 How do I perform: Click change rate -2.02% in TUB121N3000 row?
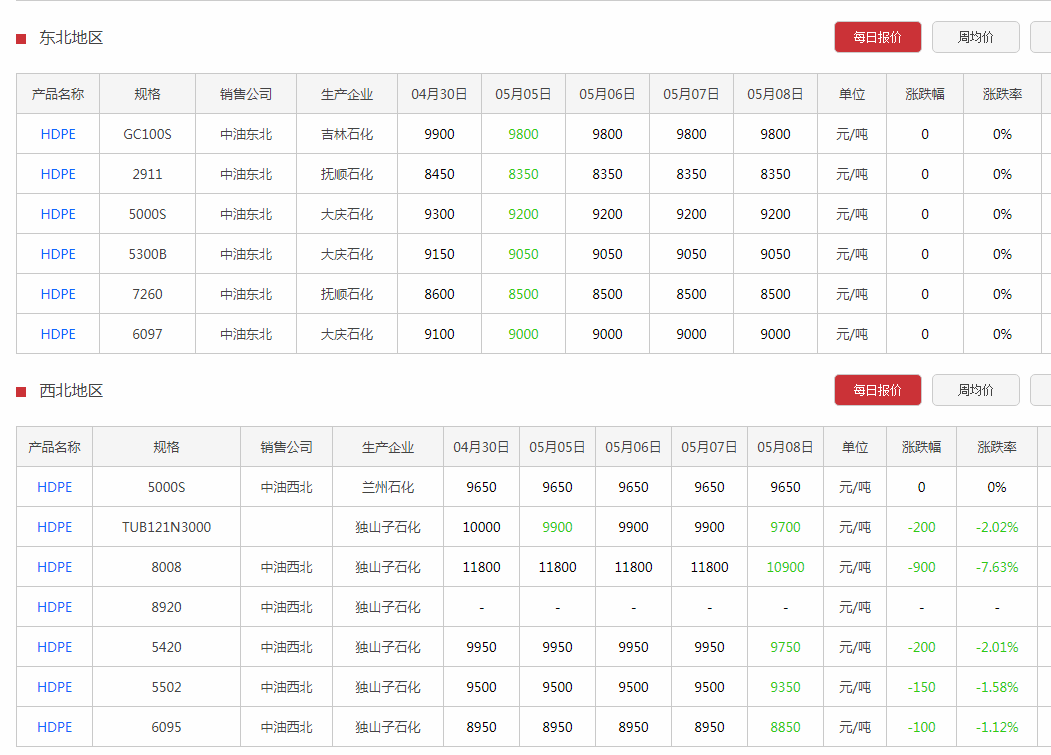click(997, 527)
